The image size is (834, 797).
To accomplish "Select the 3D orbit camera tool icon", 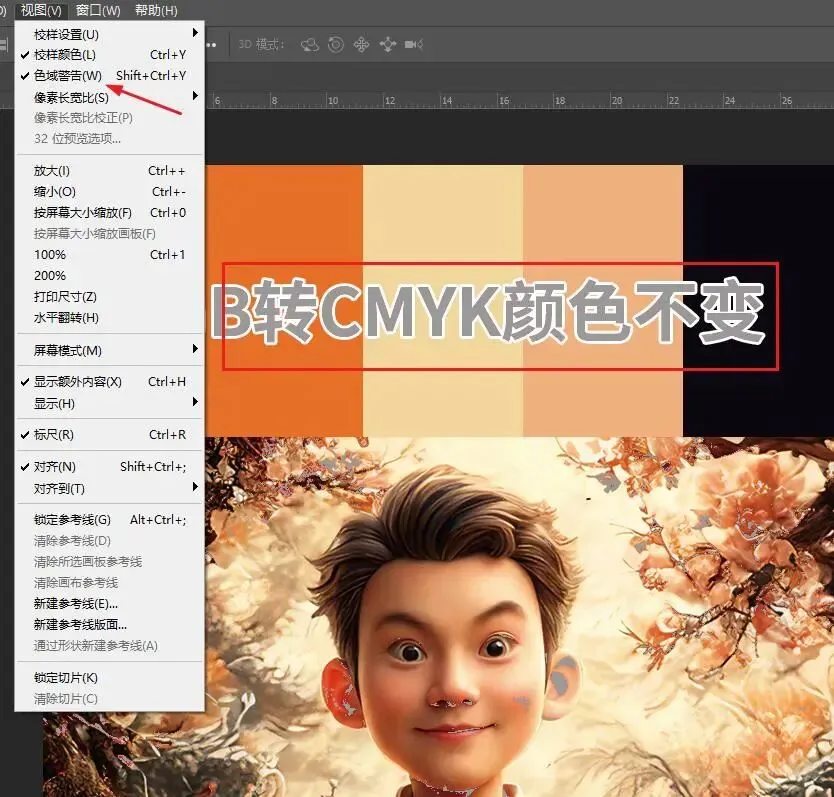I will 310,43.
